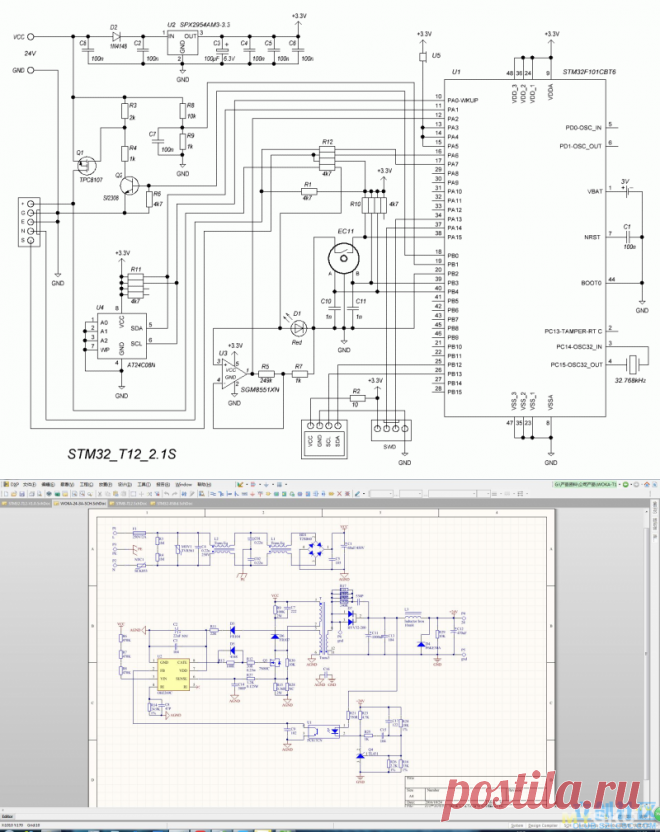
Task: Click the Redo arrow in the toolbar
Action: click(175, 493)
